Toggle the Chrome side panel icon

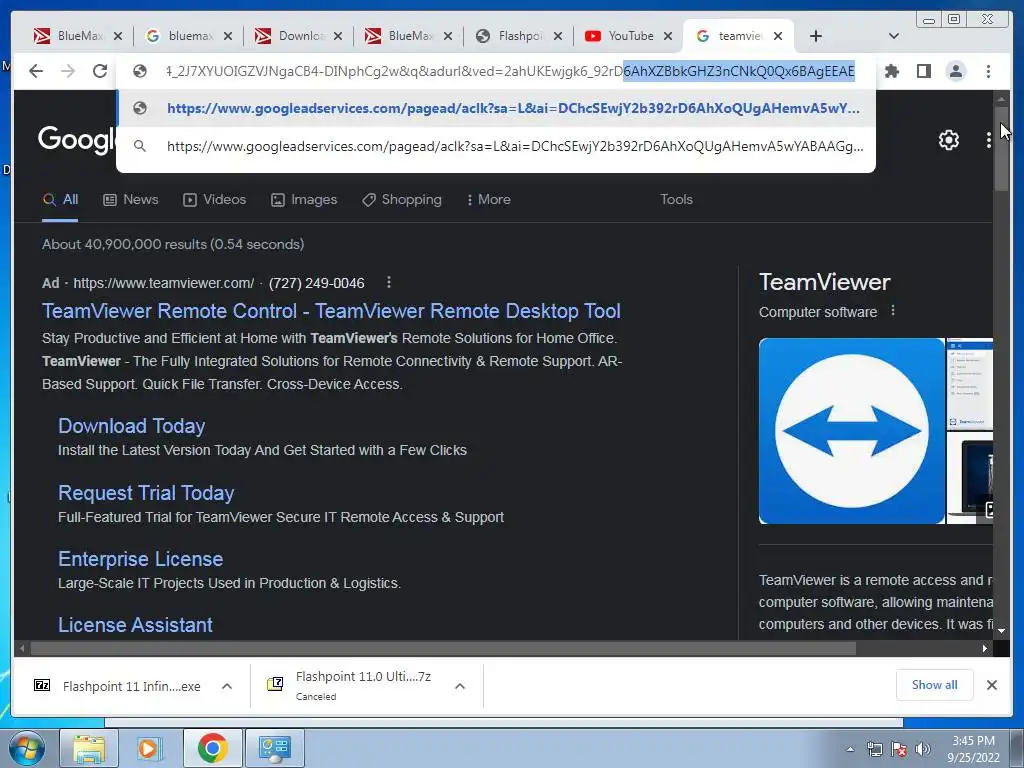click(923, 71)
